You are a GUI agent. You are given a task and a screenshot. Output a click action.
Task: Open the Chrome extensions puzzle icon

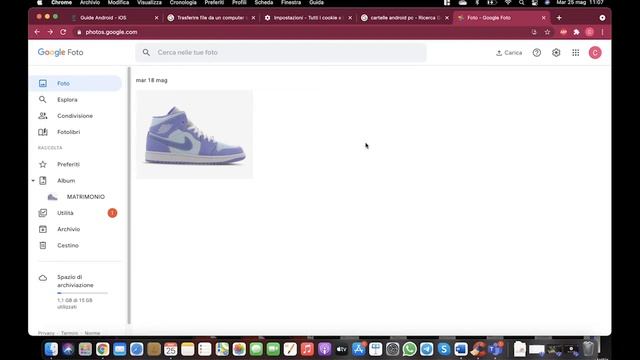(x=576, y=32)
